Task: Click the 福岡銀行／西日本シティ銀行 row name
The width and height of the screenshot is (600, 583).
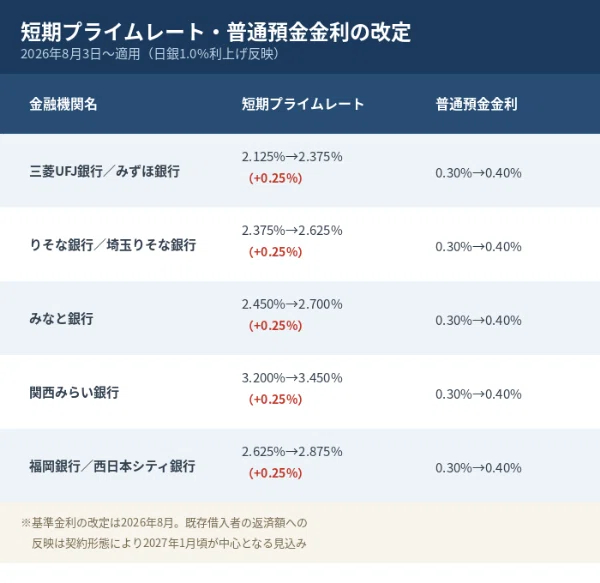Action: pyautogui.click(x=112, y=466)
